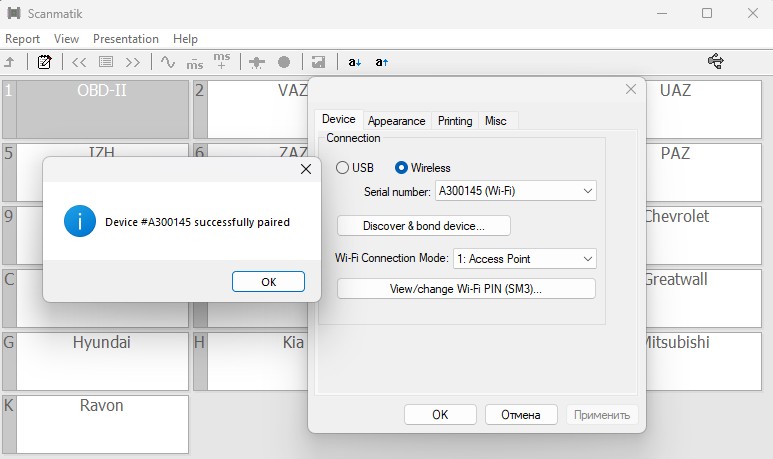
Task: Select the Wireless connection radio button
Action: (402, 168)
